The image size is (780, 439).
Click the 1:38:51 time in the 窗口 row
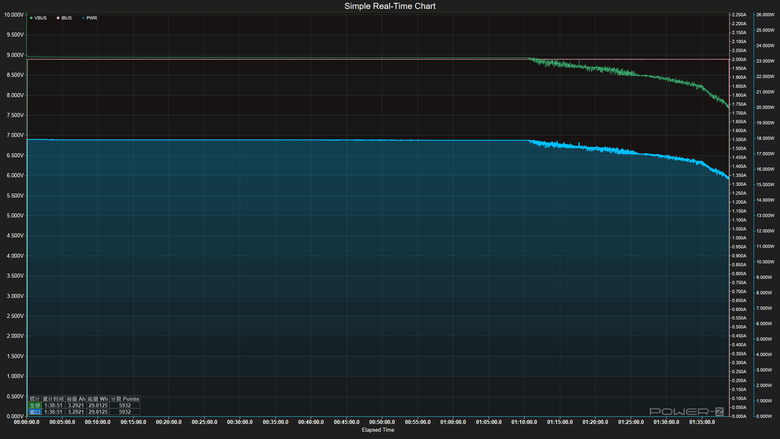pos(53,412)
